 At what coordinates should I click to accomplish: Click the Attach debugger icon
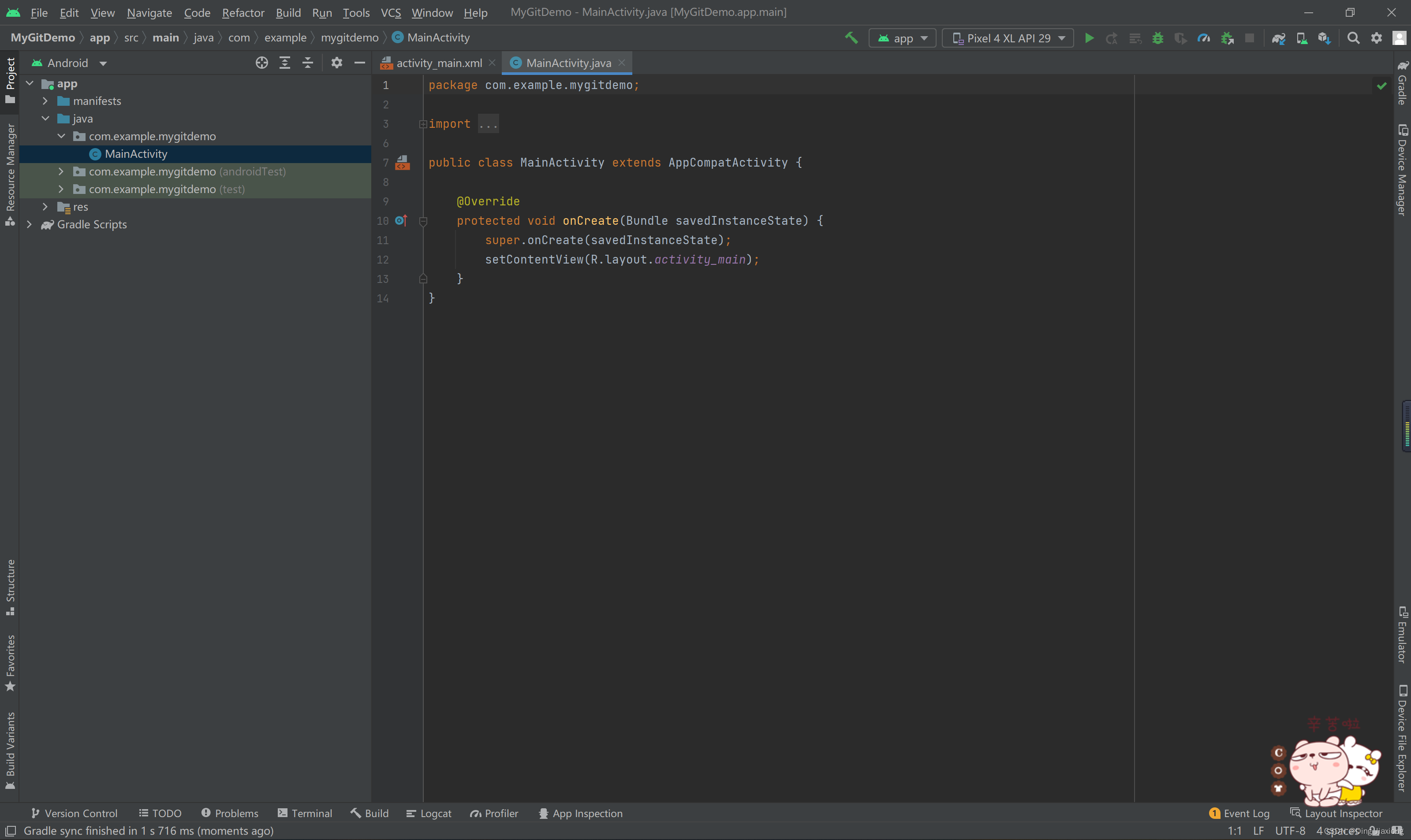(x=1227, y=38)
